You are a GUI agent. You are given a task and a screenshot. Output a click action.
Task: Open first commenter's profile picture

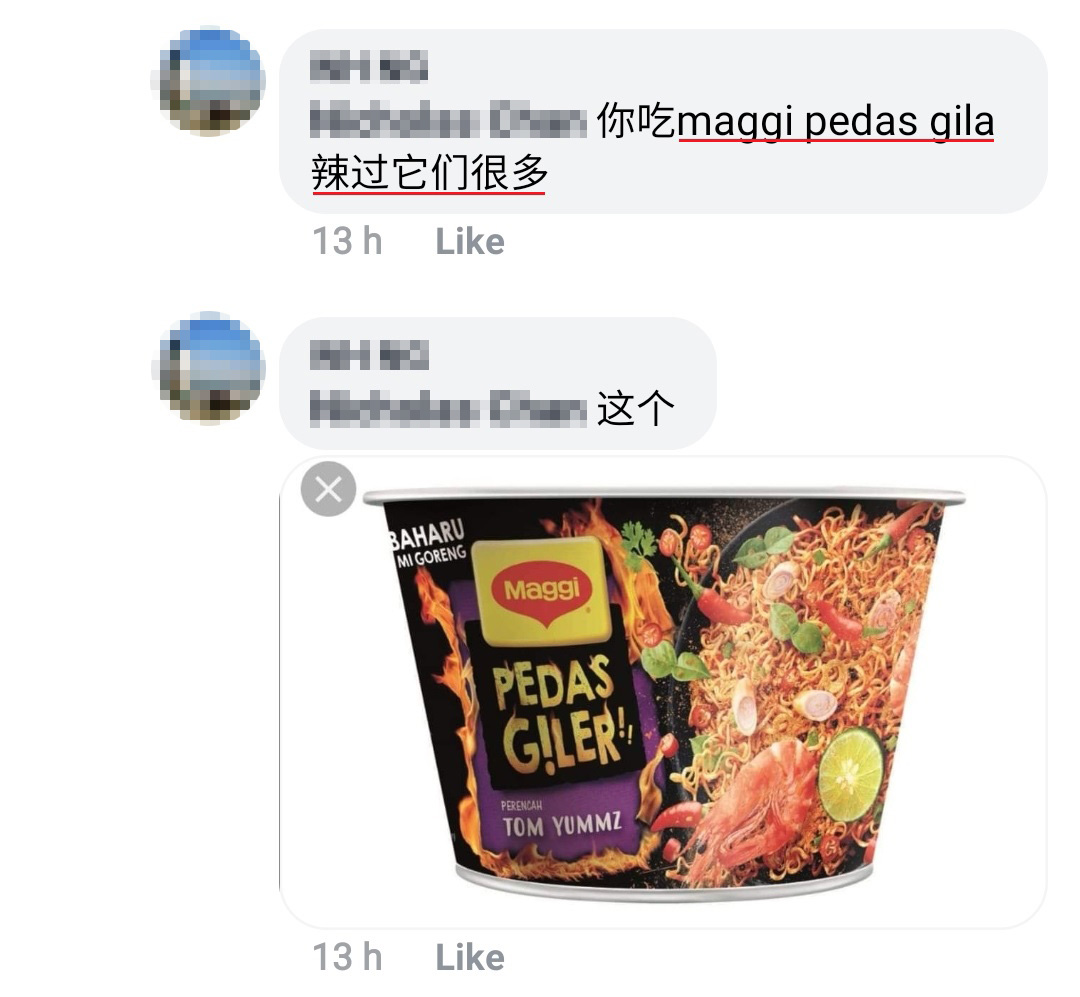point(209,79)
